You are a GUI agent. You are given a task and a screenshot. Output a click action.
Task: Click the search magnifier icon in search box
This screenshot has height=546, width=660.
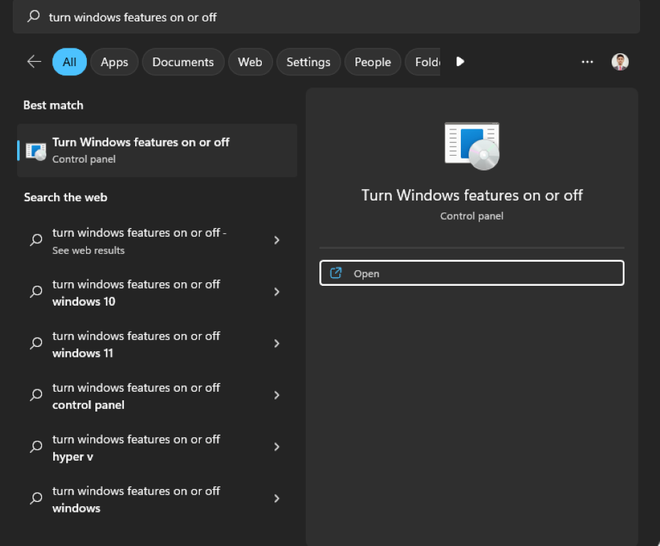(x=34, y=17)
